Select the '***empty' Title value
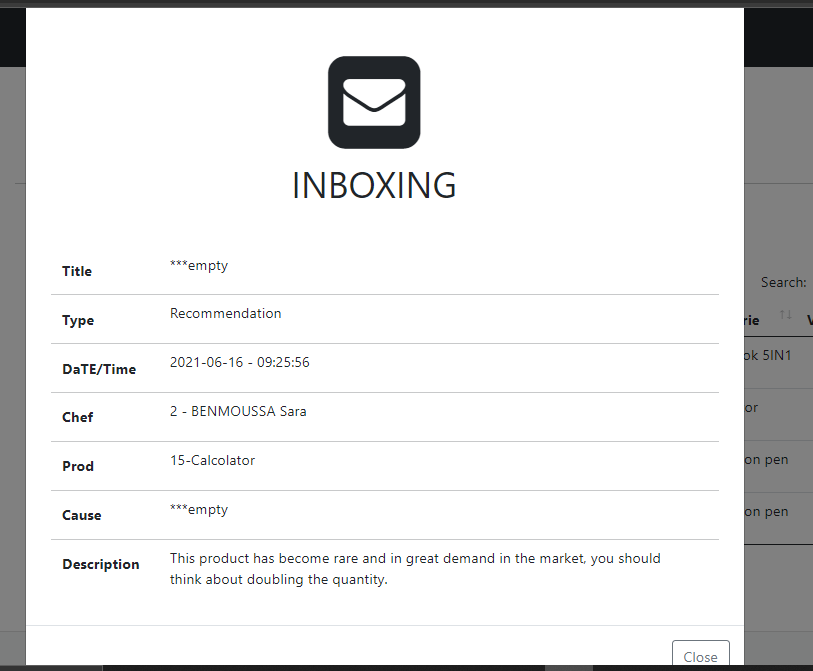 (199, 265)
